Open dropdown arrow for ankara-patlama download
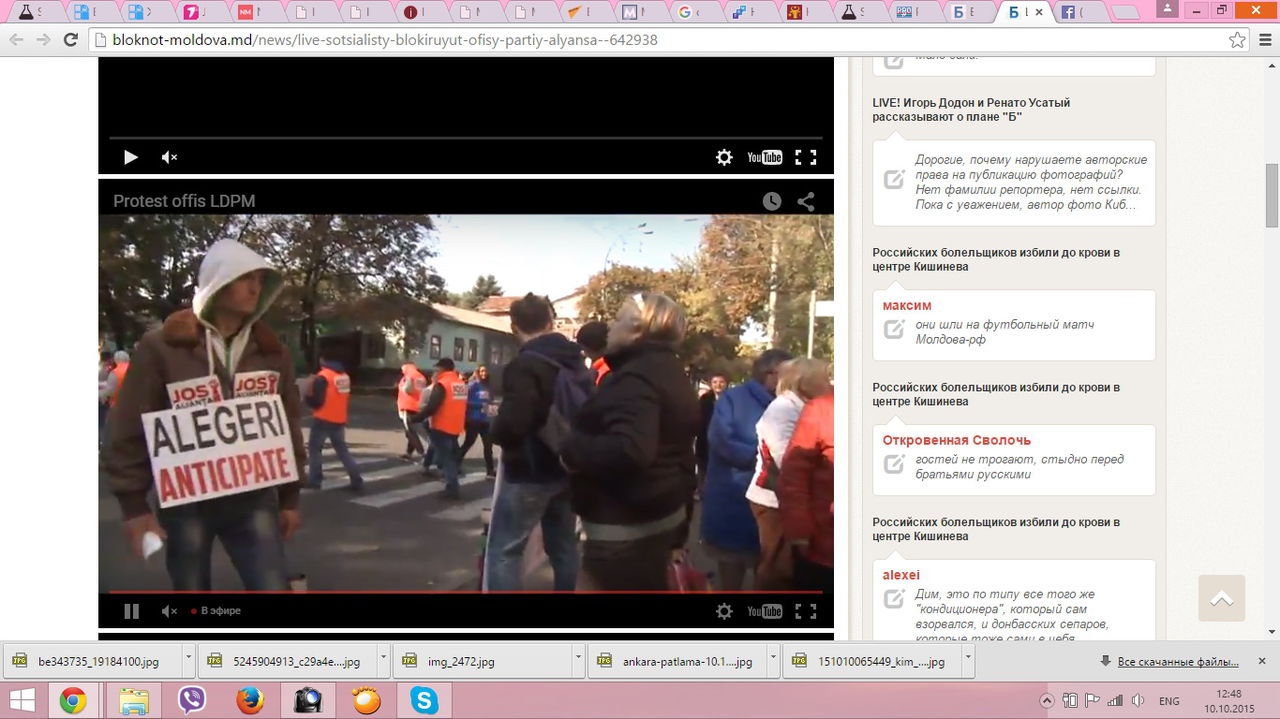The height and width of the screenshot is (719, 1280). pos(772,661)
